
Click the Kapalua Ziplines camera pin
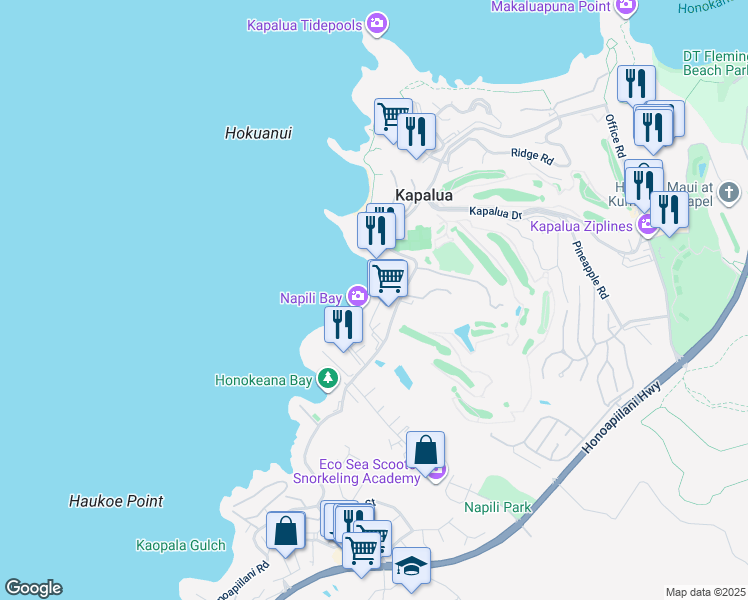pyautogui.click(x=647, y=225)
